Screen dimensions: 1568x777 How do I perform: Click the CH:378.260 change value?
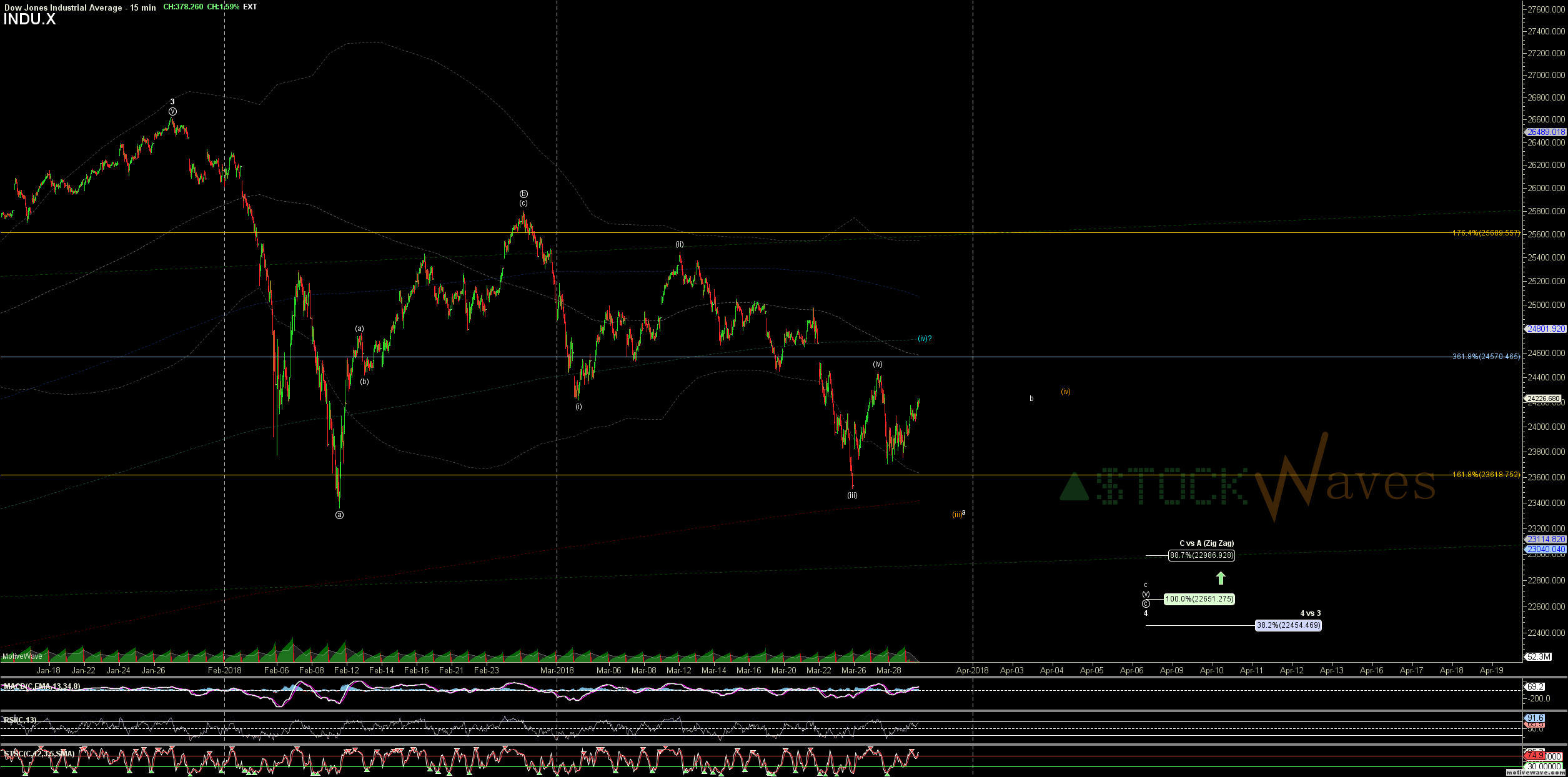[183, 7]
